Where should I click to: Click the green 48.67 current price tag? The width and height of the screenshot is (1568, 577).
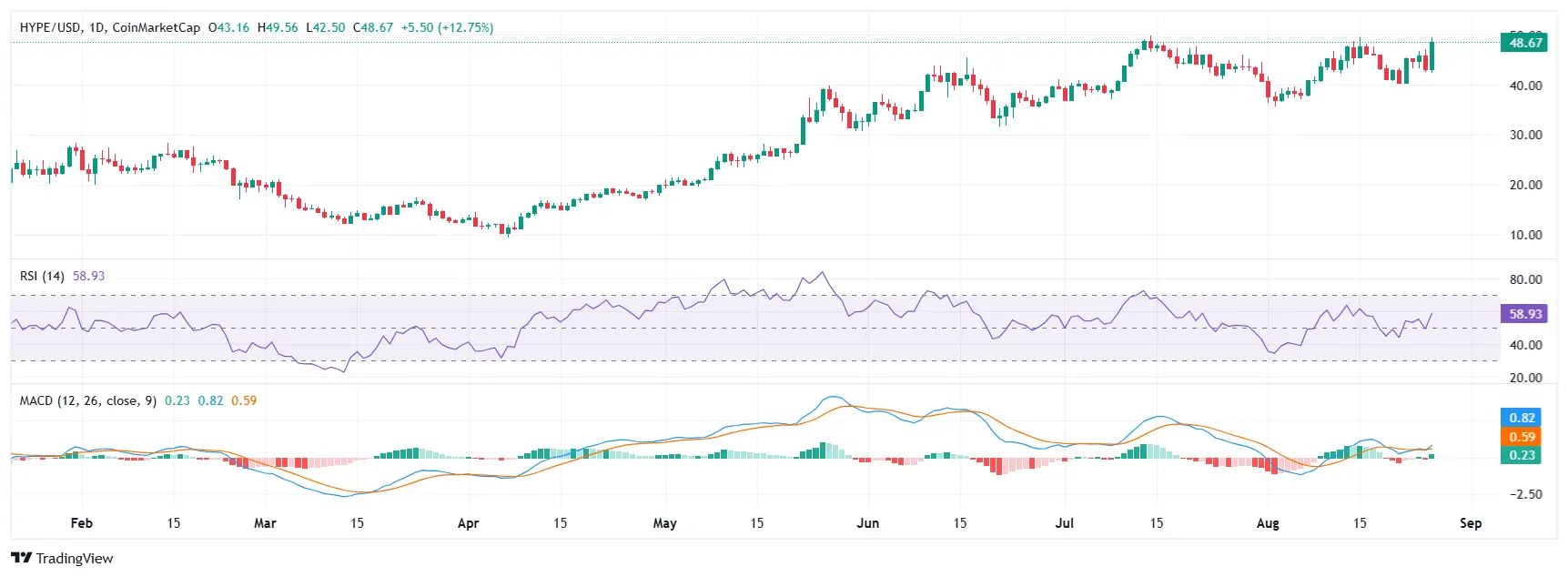click(1524, 43)
